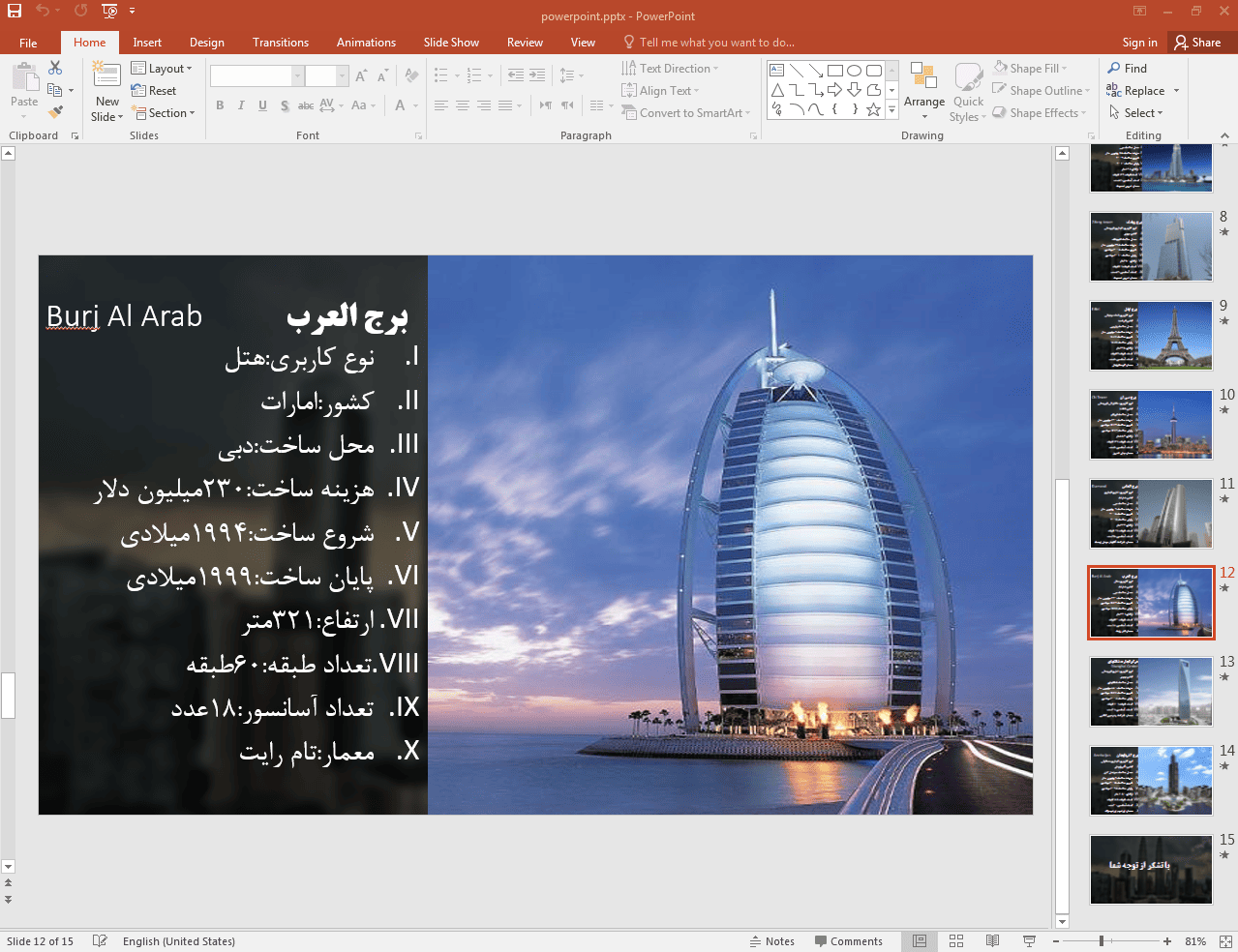Viewport: 1238px width, 952px height.
Task: Align paragraph text to the left
Action: tap(441, 105)
